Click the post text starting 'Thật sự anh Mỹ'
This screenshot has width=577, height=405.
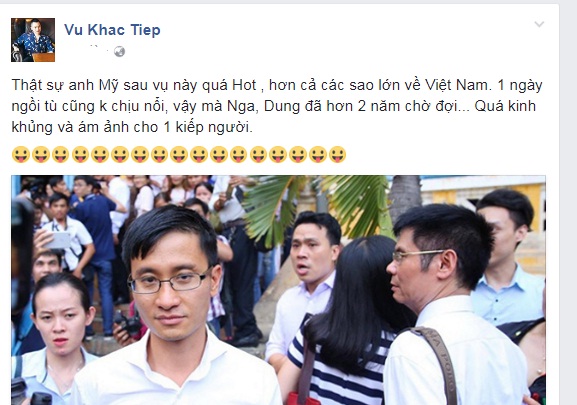tap(277, 106)
